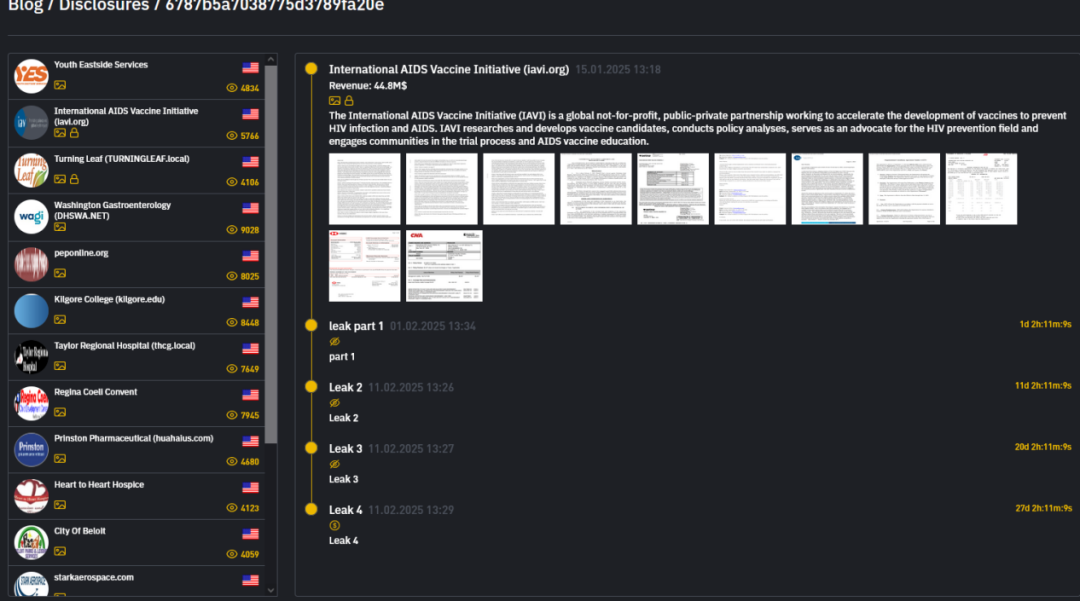
Task: Toggle the hidden-eye icon under leak part 1
Action: (335, 341)
